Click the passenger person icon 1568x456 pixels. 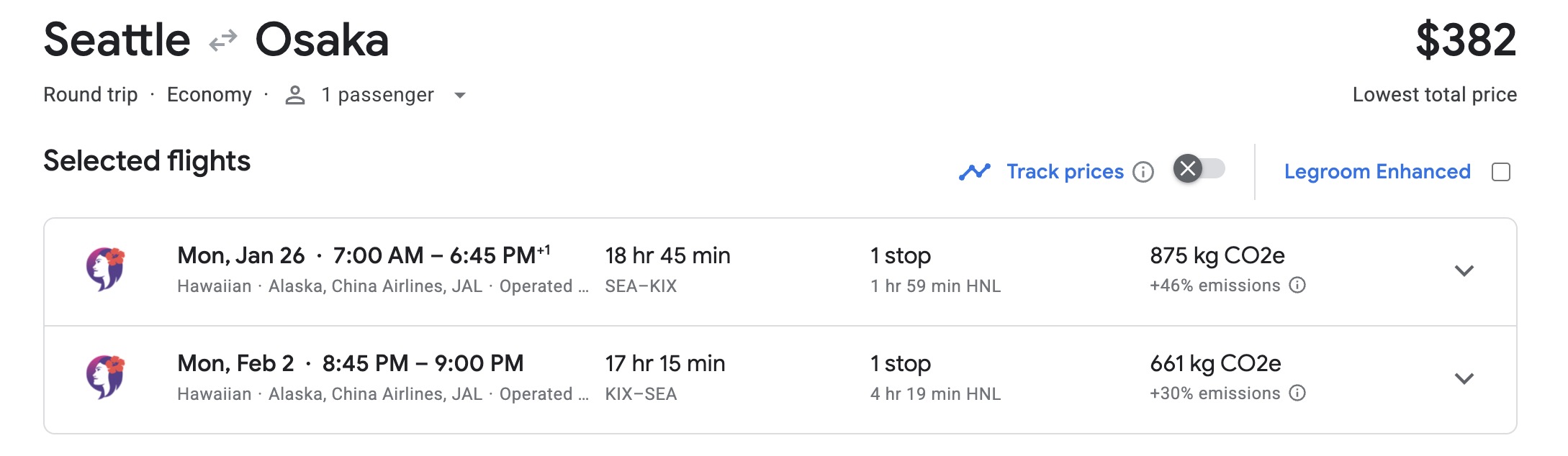coord(294,94)
